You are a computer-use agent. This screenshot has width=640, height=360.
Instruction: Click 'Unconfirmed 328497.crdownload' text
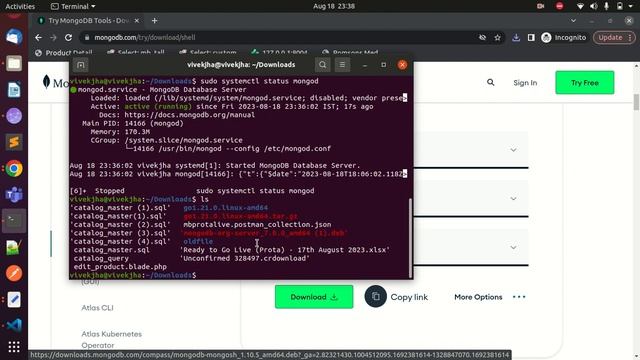point(245,258)
